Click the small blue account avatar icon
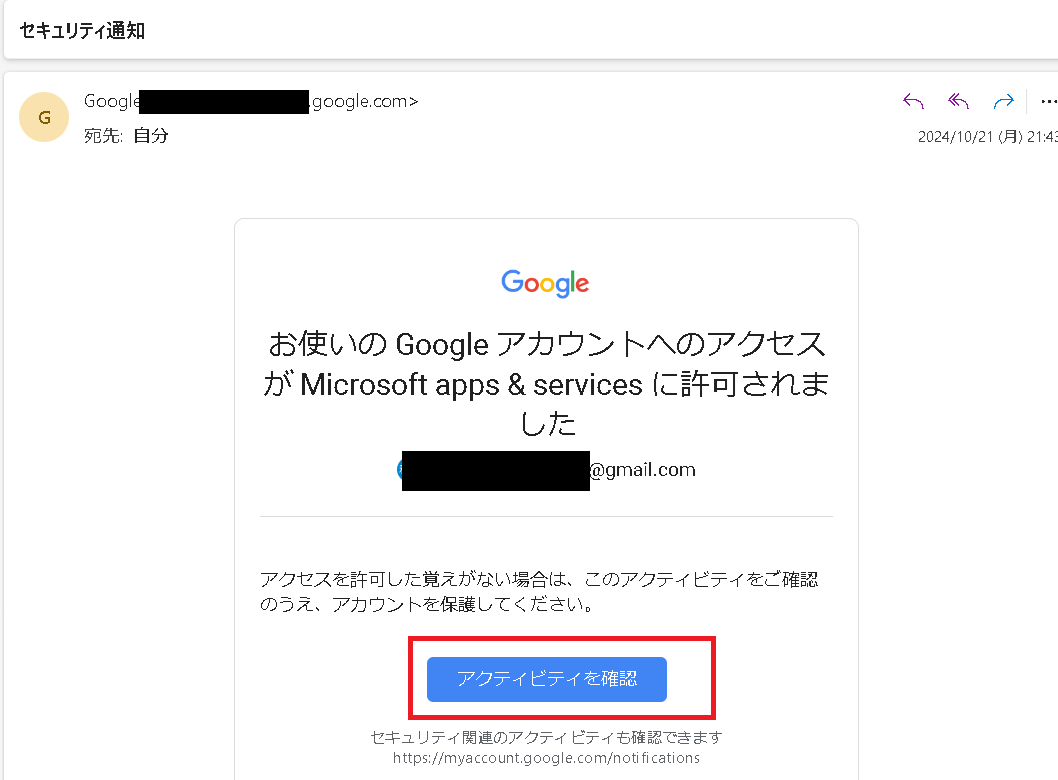 pos(399,470)
